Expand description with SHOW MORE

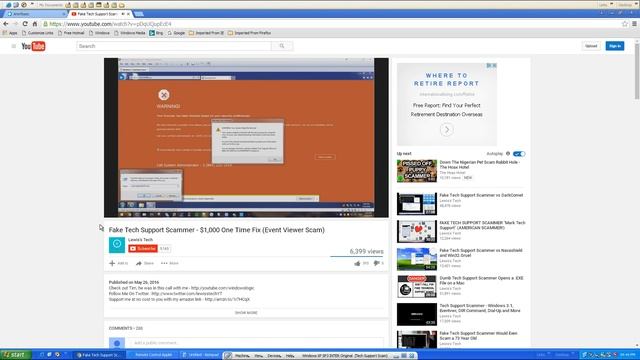[x=246, y=313]
